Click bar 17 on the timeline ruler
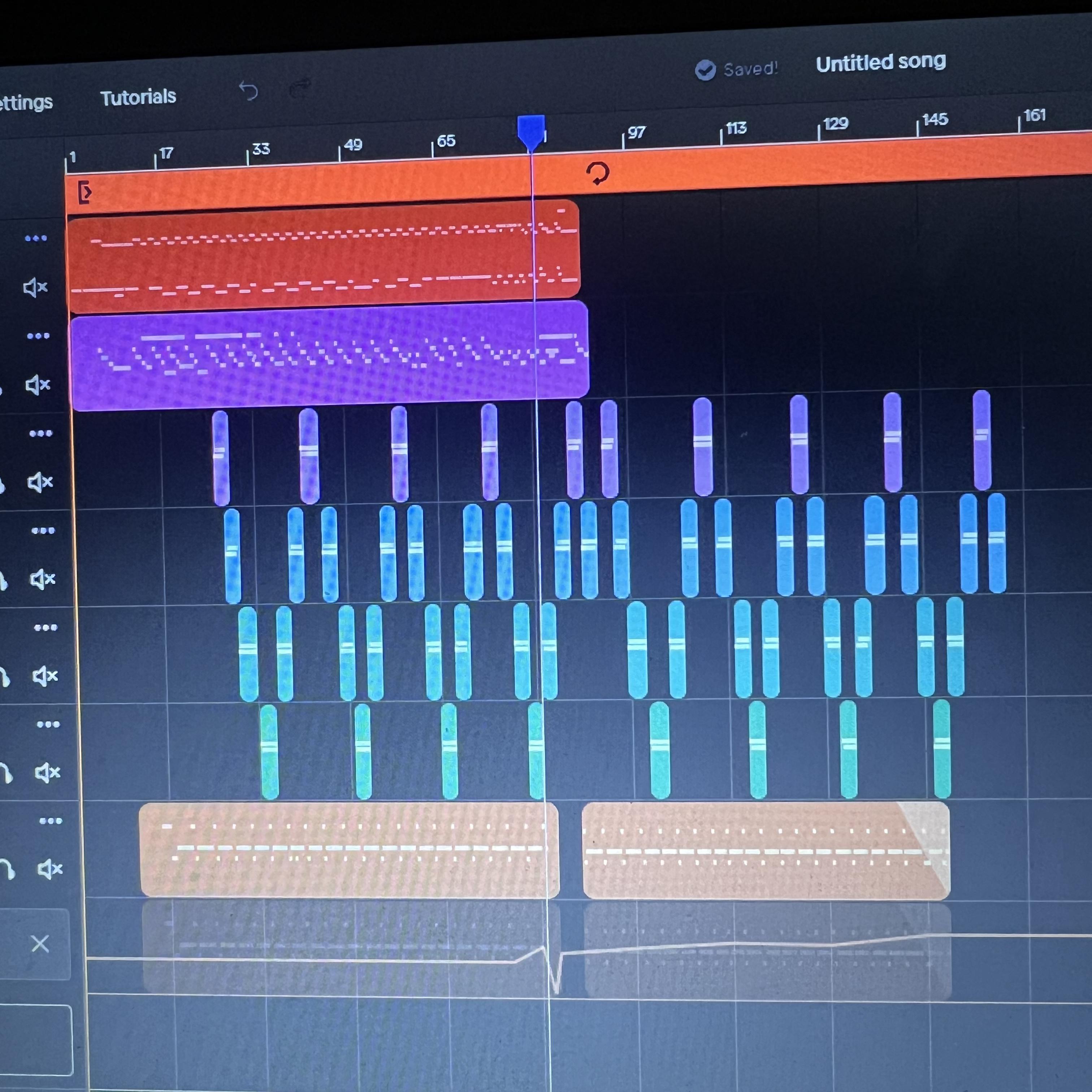The width and height of the screenshot is (1092, 1092). click(166, 154)
